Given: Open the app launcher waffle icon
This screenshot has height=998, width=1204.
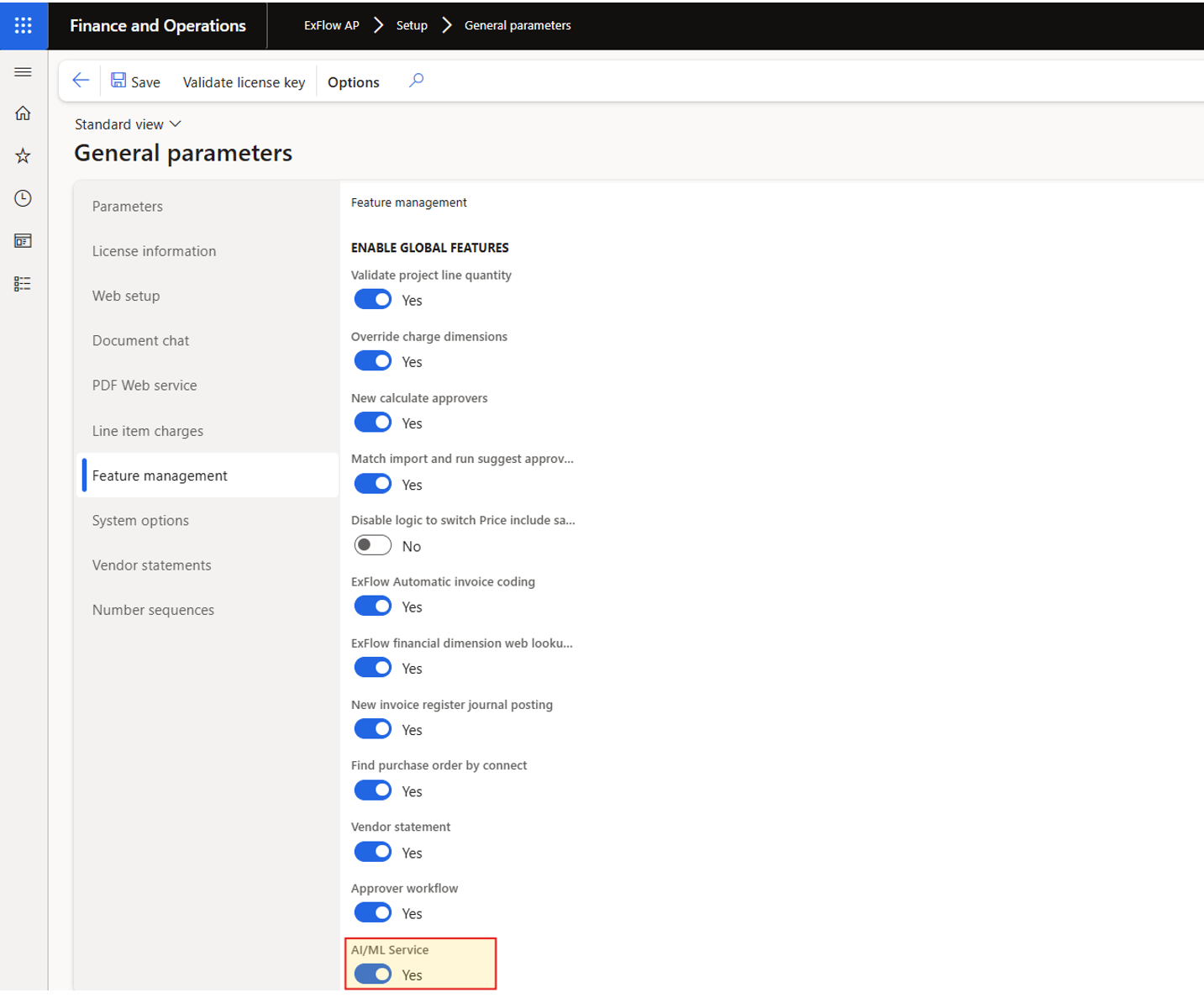Looking at the screenshot, I should tap(24, 25).
